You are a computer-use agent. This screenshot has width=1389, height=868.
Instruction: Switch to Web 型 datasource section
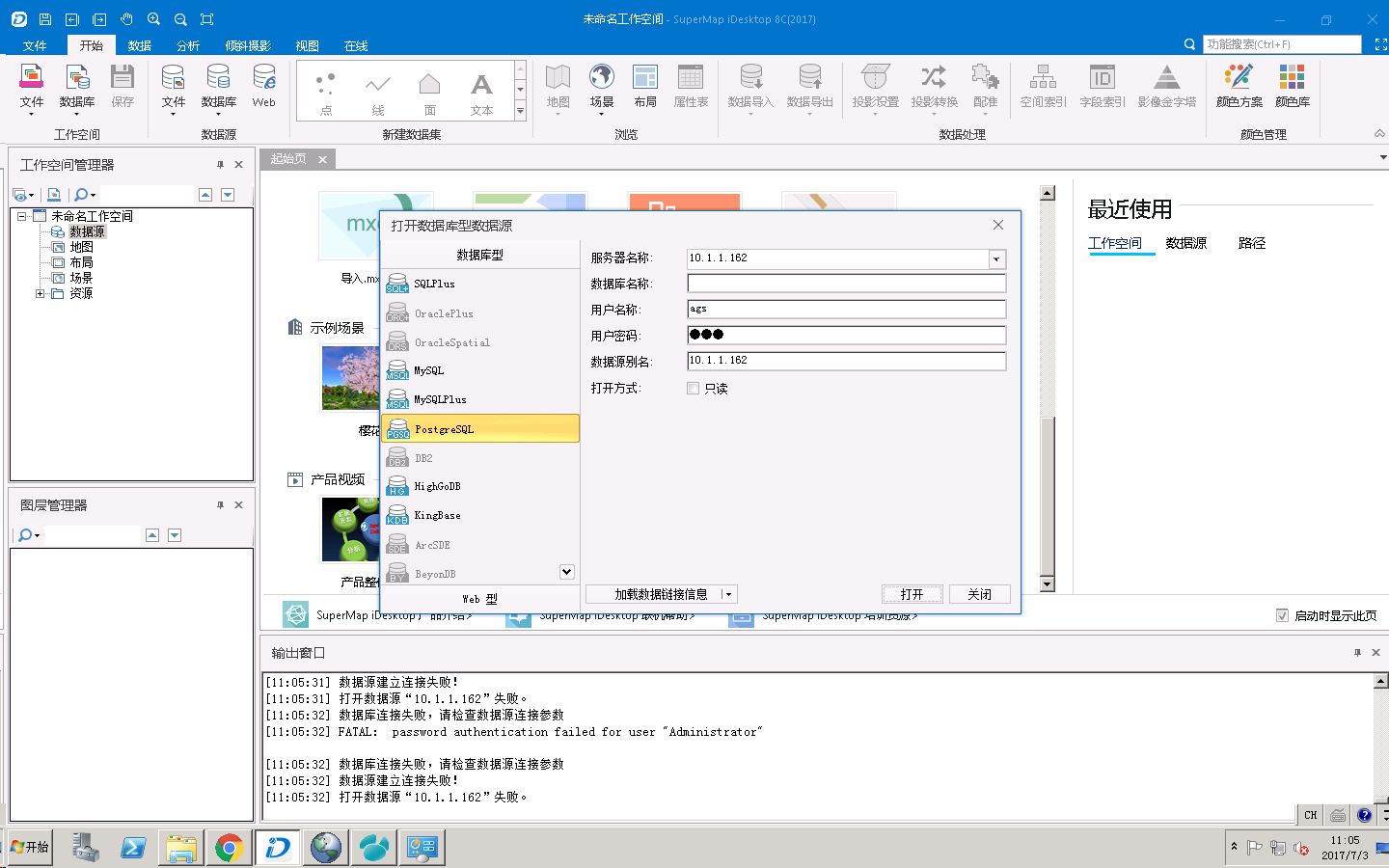(480, 599)
